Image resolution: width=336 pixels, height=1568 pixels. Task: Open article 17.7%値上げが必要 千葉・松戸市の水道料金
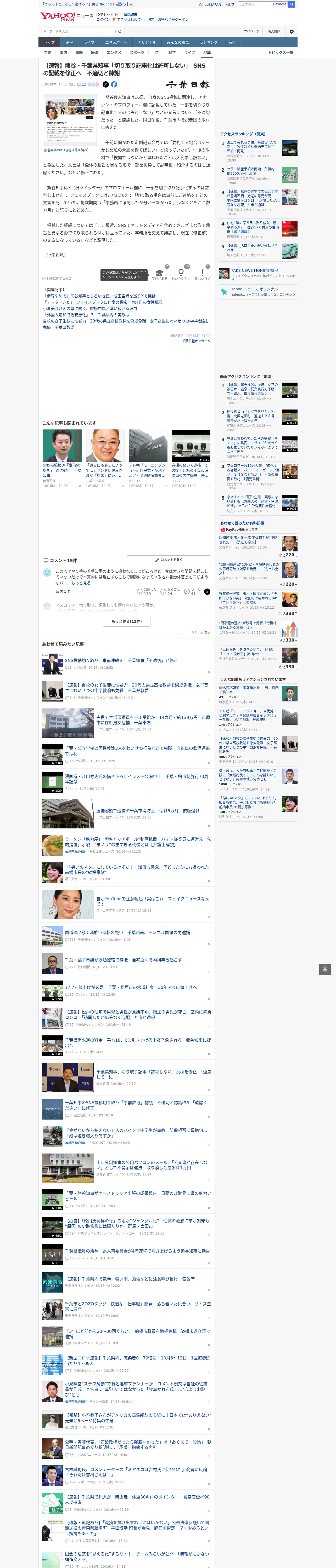pos(131,987)
